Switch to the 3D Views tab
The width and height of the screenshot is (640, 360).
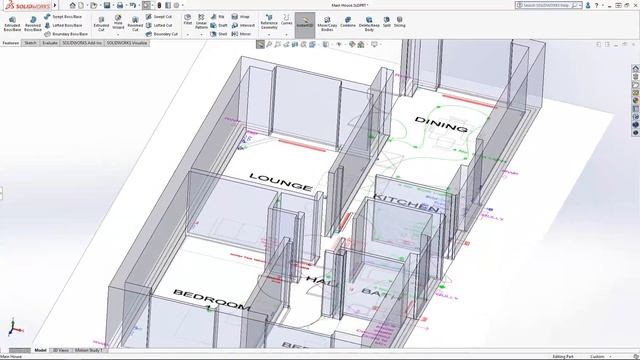(61, 350)
